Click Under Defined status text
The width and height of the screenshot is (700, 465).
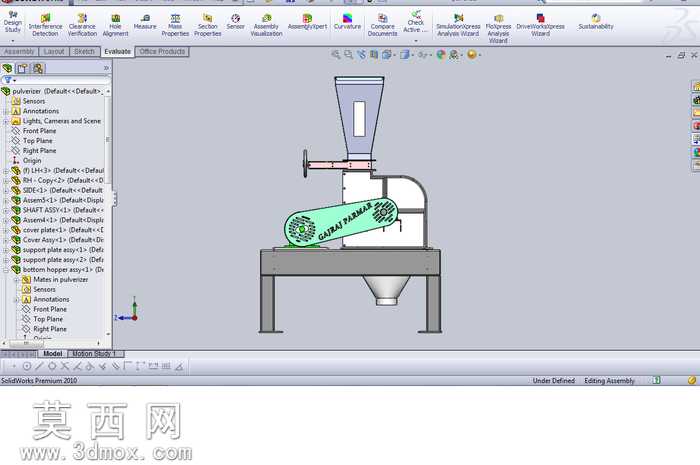coord(554,381)
